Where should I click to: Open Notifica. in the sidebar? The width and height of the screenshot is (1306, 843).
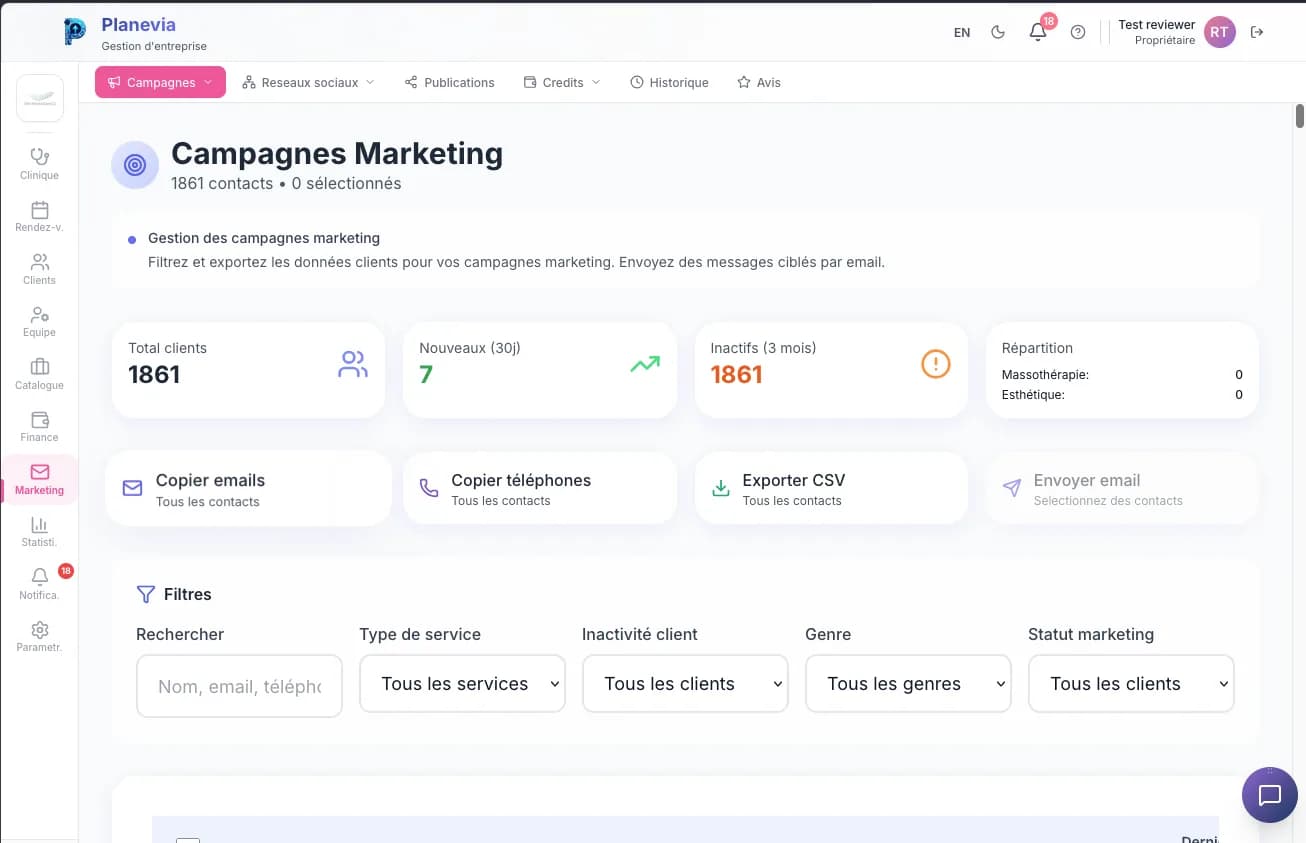(39, 584)
